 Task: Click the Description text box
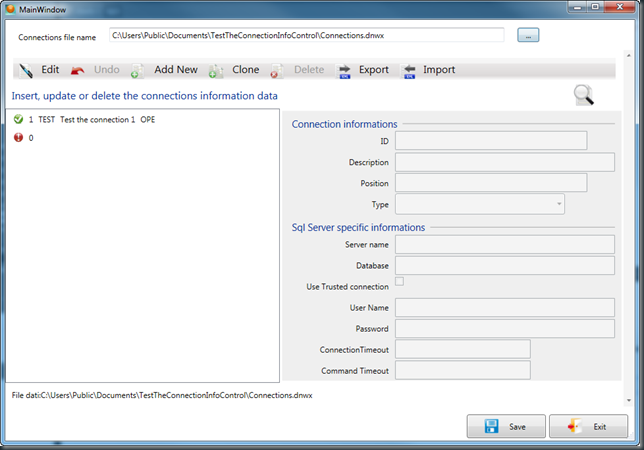504,162
